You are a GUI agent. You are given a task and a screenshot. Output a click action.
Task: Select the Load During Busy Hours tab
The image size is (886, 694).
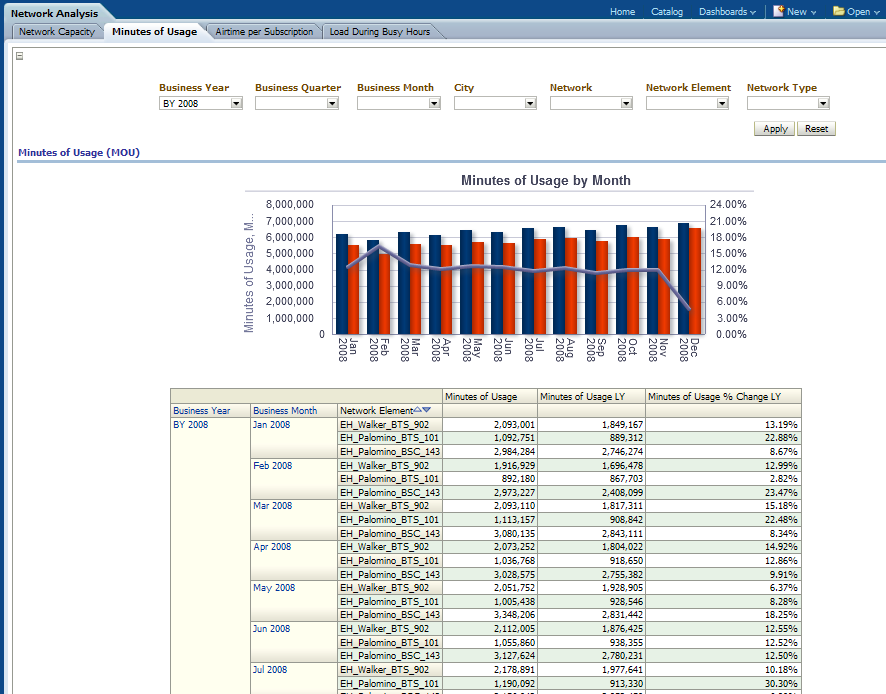click(380, 32)
